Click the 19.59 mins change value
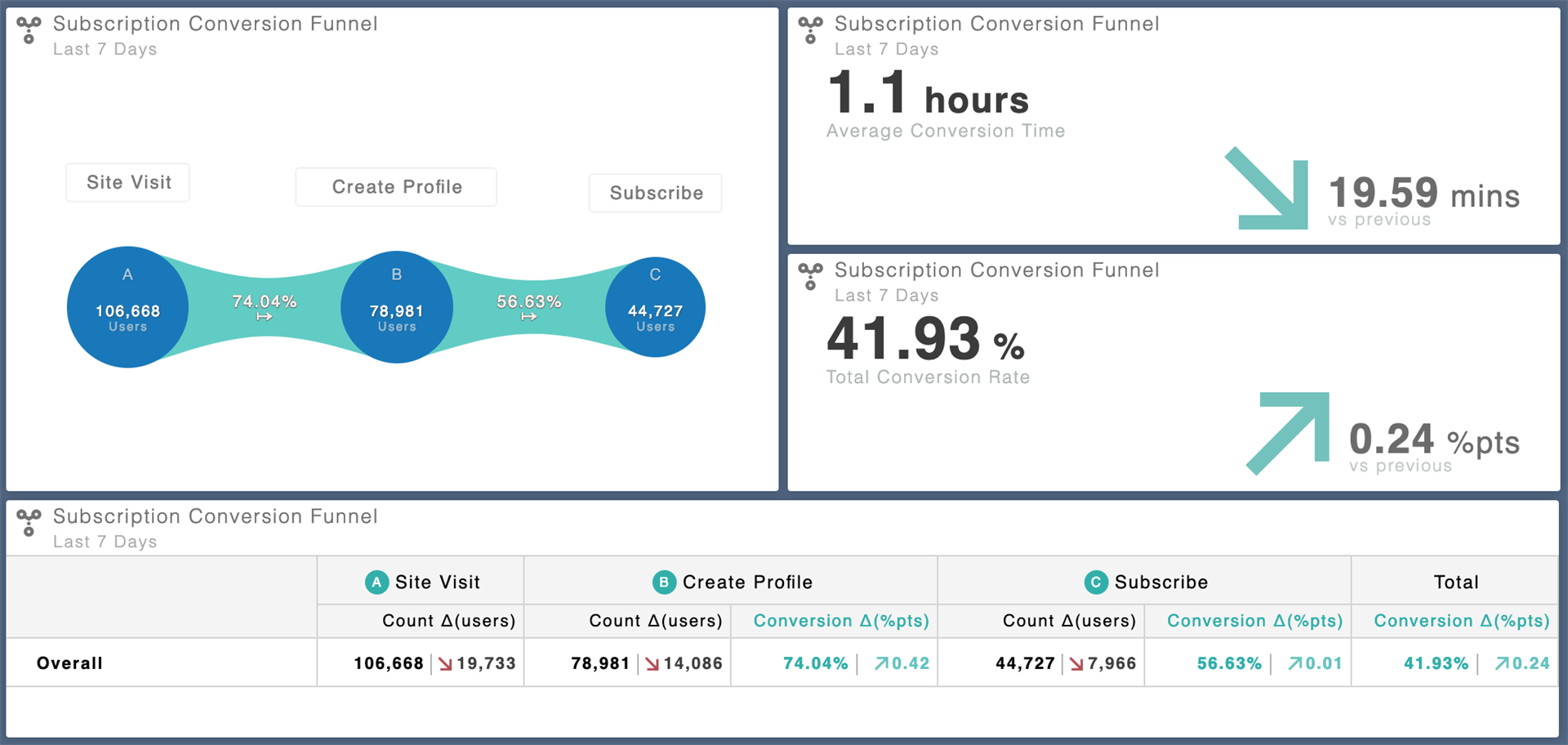The image size is (1568, 745). tap(1424, 194)
